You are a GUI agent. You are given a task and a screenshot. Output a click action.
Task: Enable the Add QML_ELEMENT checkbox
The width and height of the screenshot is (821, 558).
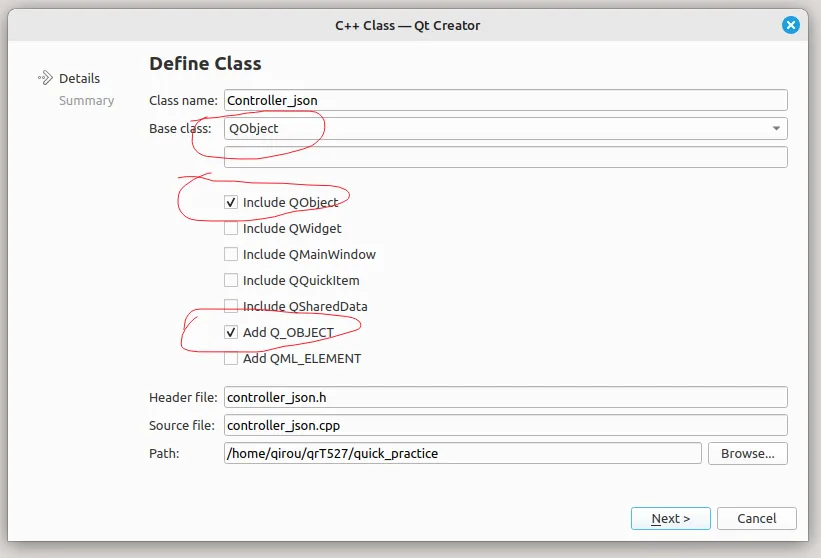pyautogui.click(x=231, y=359)
